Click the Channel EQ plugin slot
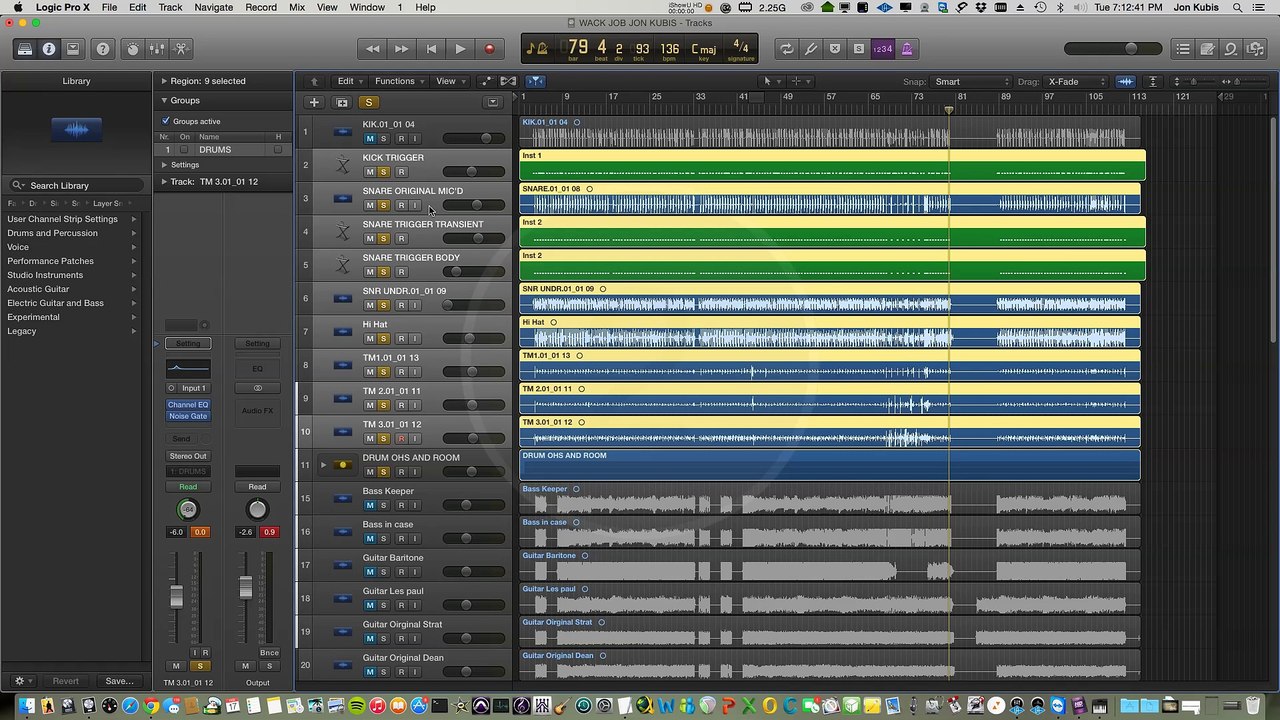The image size is (1280, 720). pos(188,405)
